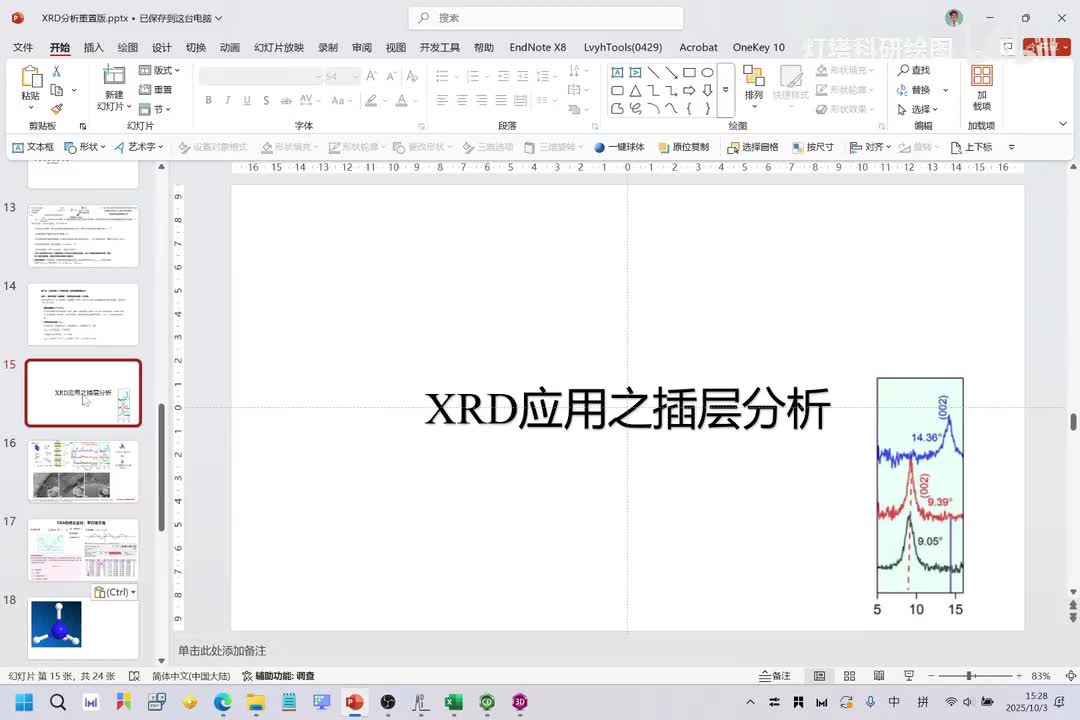Viewport: 1080px width, 720px height.
Task: Open the 艺术字 WordArt dropdown
Action: pyautogui.click(x=139, y=147)
